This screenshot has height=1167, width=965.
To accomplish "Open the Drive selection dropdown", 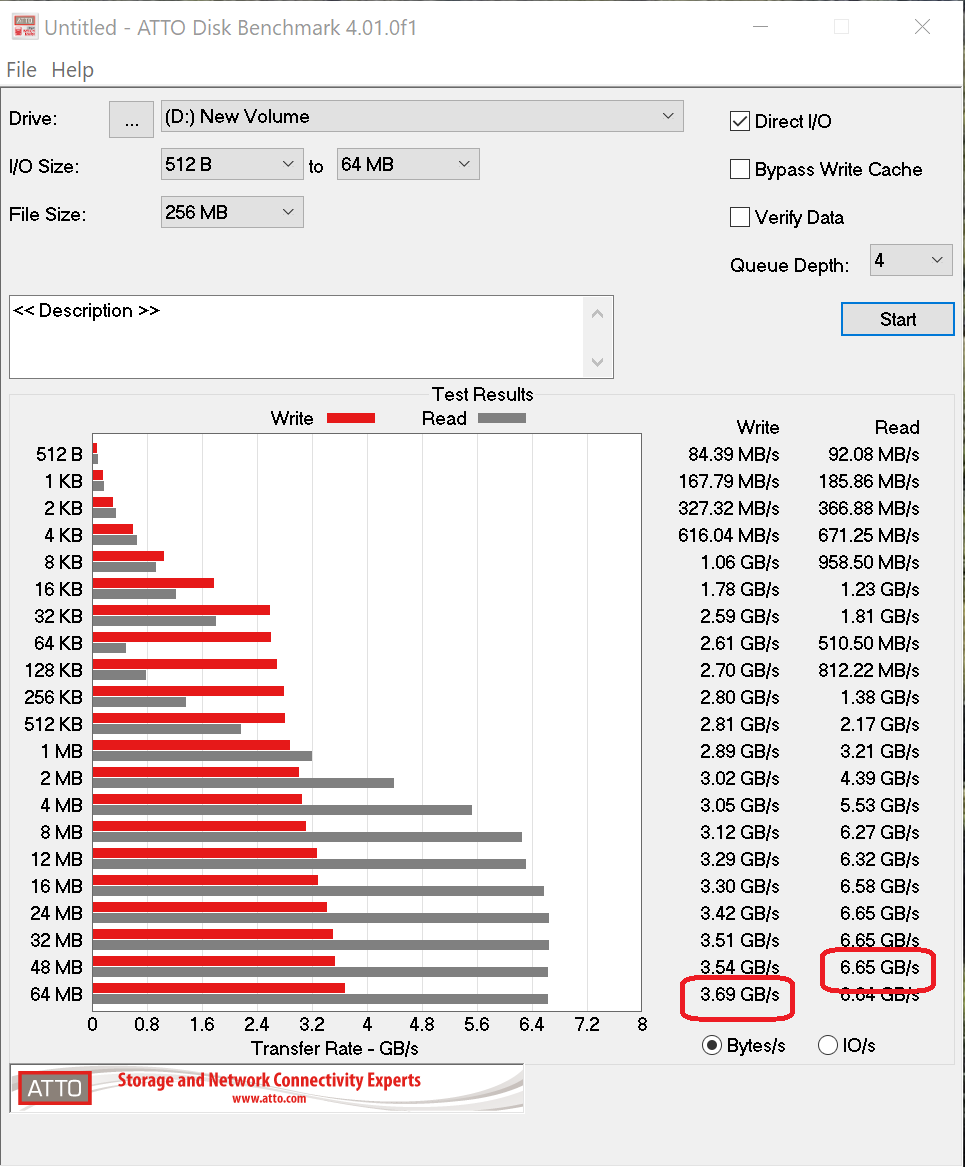I will (421, 116).
